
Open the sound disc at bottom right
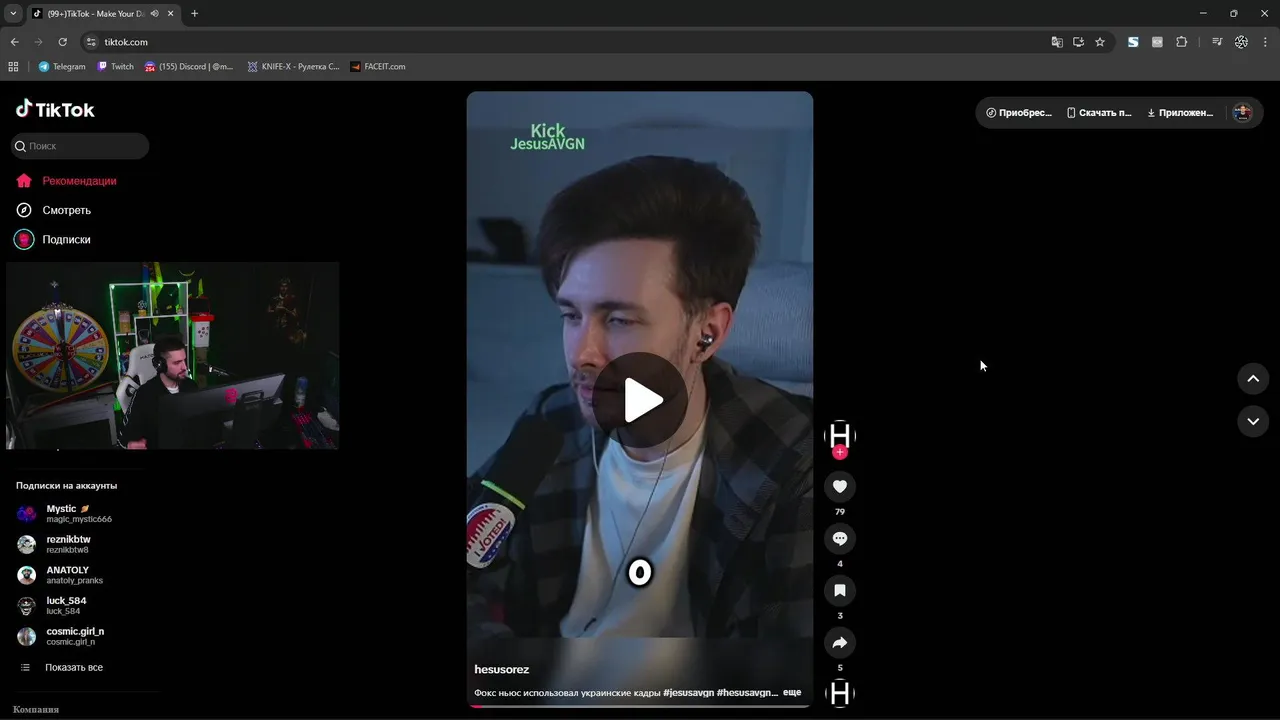click(x=840, y=693)
